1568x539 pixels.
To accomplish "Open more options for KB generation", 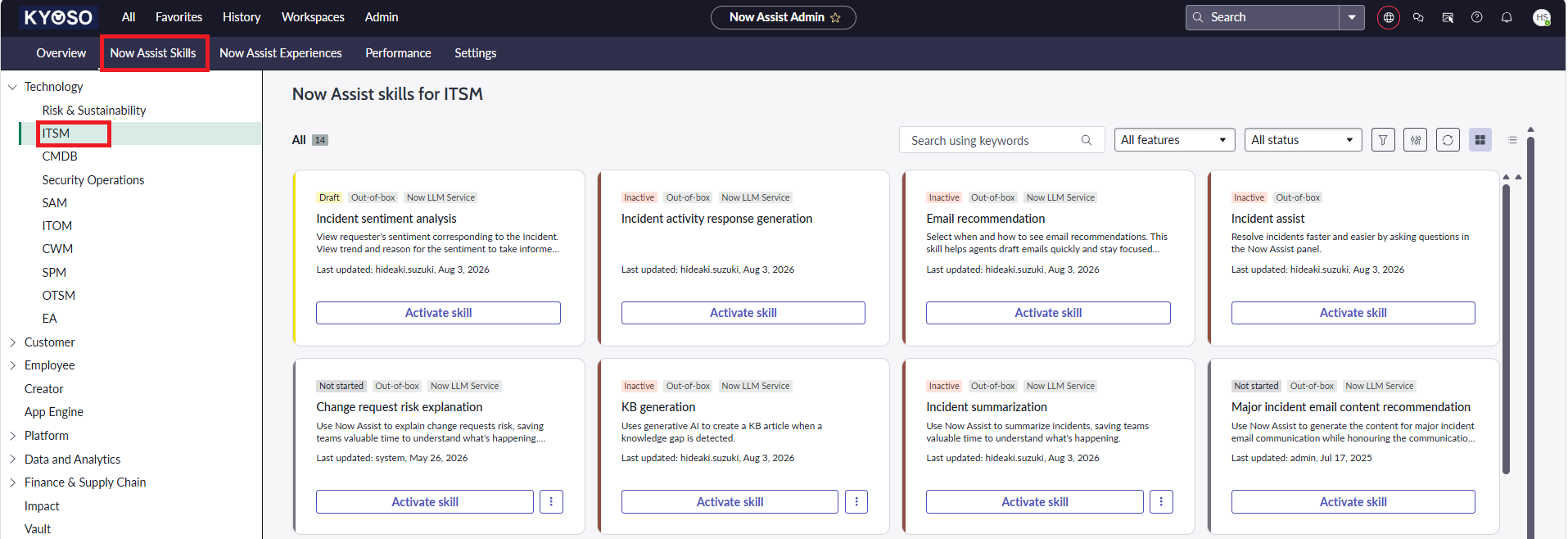I will pos(856,501).
